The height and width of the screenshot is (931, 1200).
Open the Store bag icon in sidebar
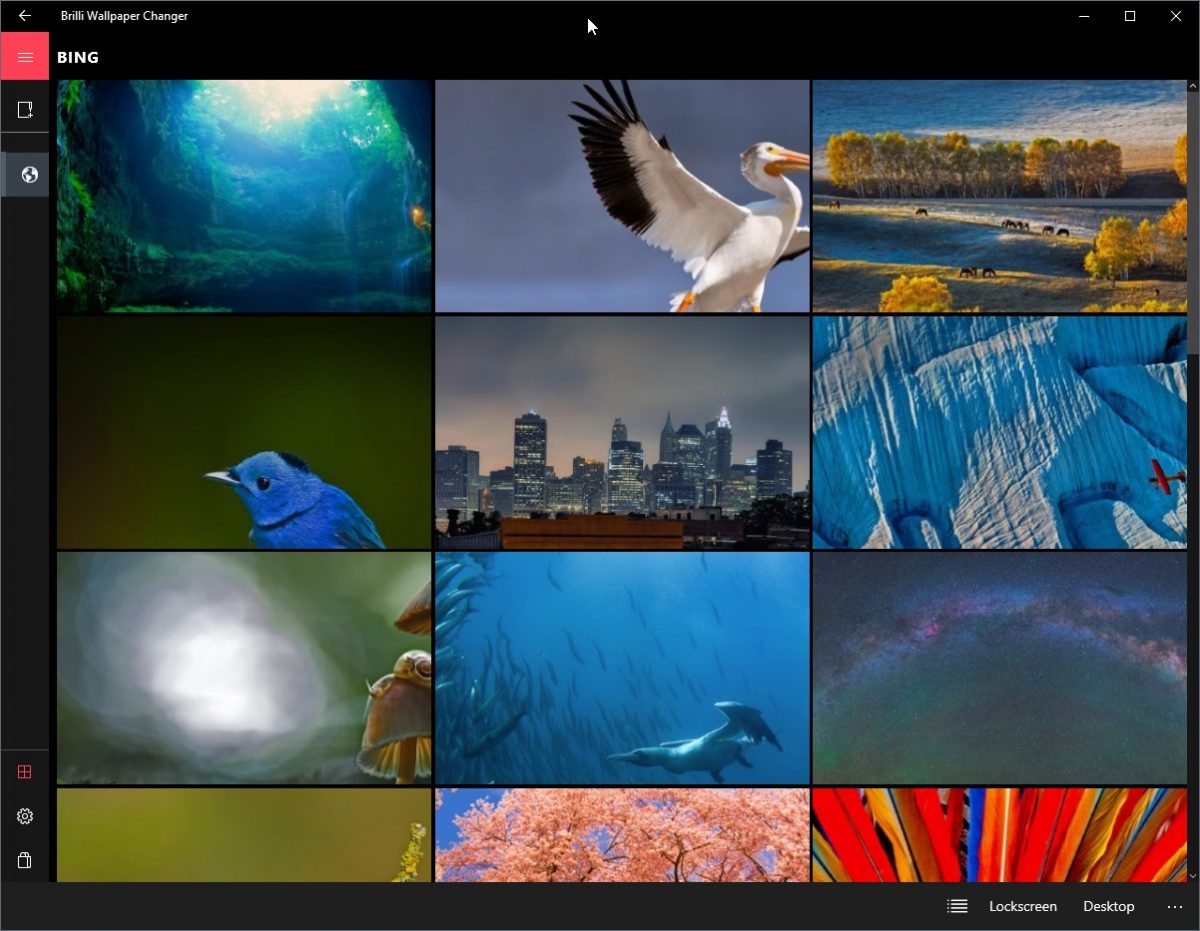(x=24, y=860)
